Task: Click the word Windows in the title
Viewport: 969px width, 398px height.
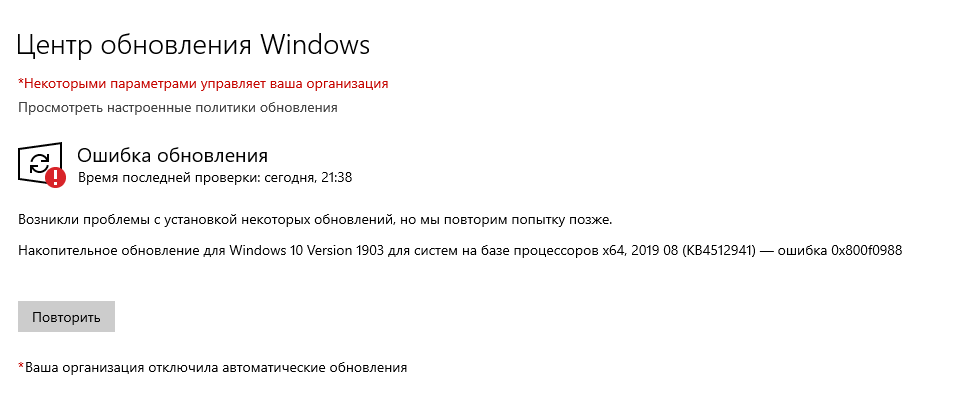Action: click(x=314, y=46)
